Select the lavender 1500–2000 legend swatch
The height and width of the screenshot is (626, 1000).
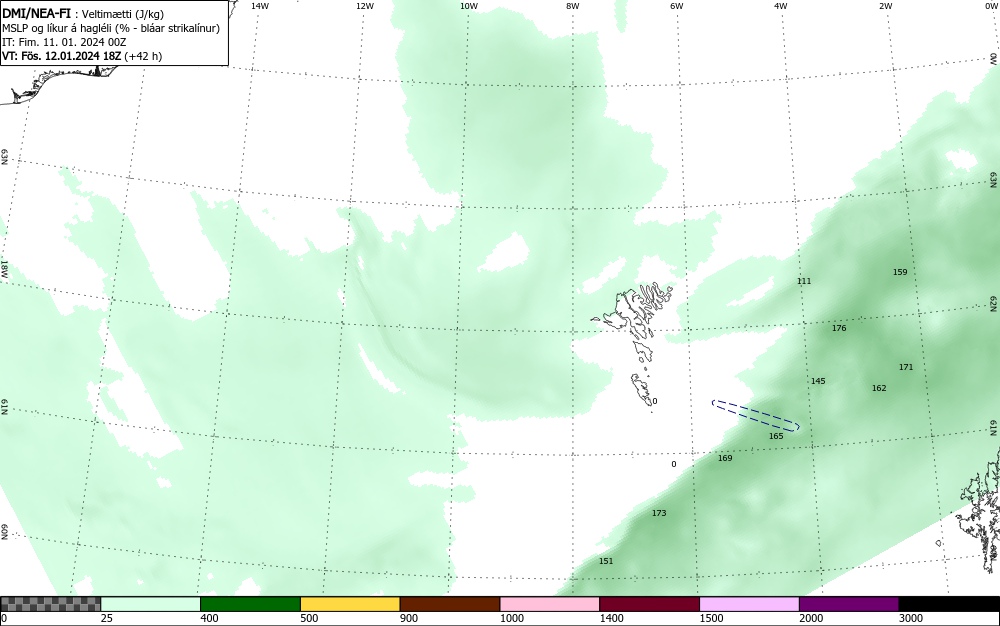(x=749, y=604)
